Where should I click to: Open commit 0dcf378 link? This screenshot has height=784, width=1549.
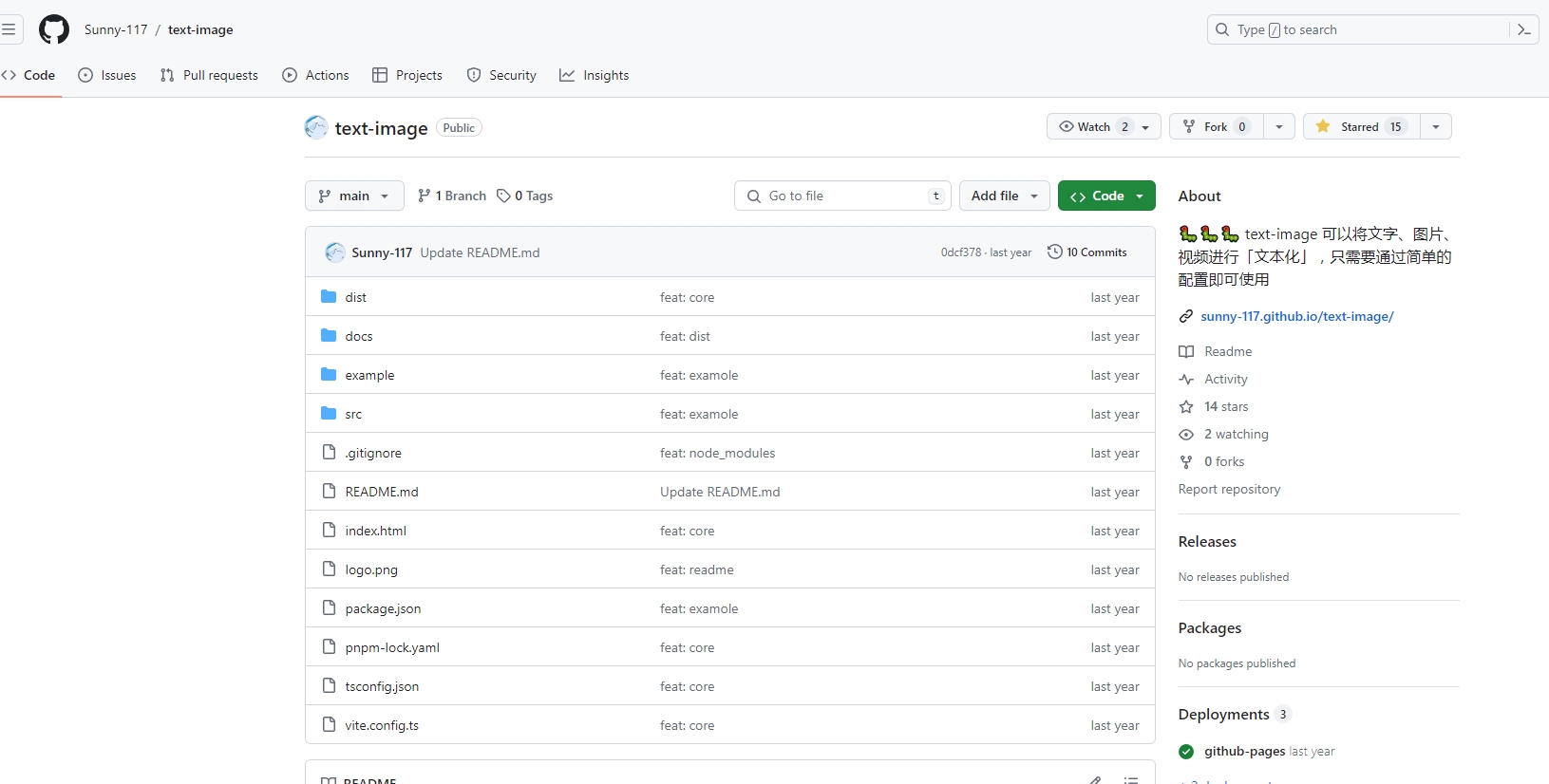pos(960,252)
